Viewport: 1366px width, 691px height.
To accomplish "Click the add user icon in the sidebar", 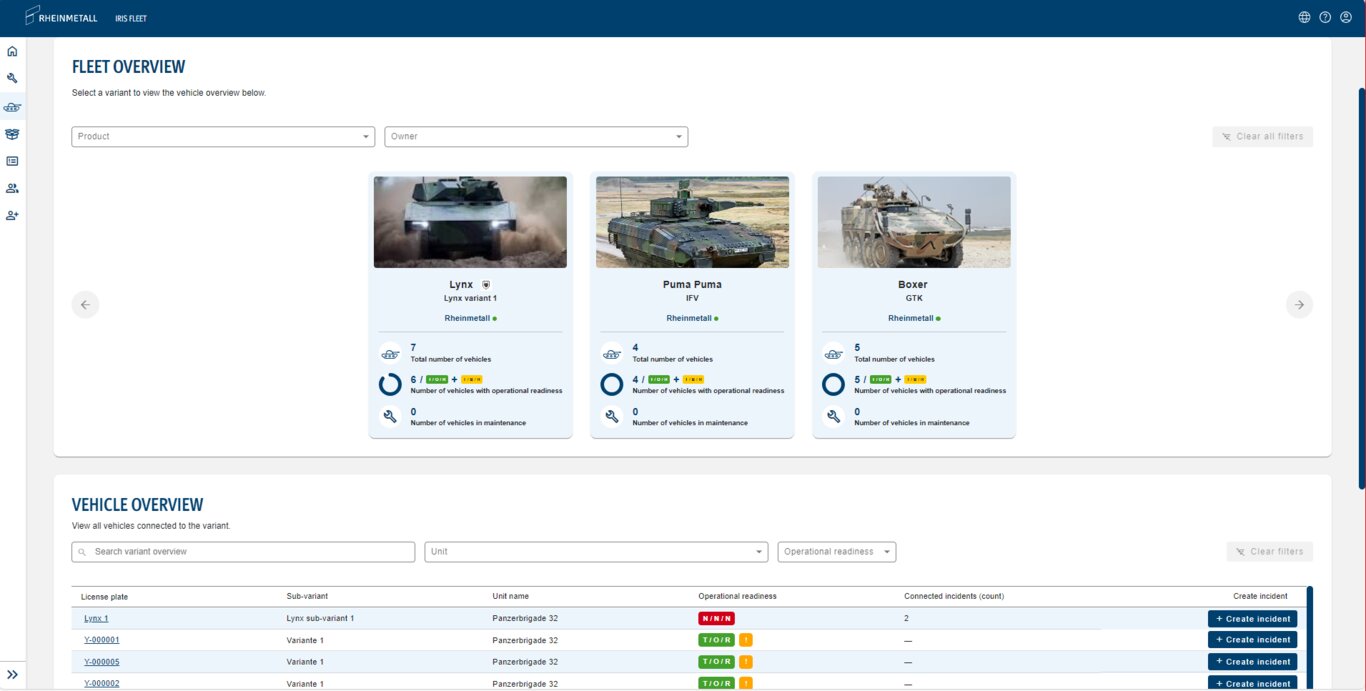I will click(x=12, y=215).
